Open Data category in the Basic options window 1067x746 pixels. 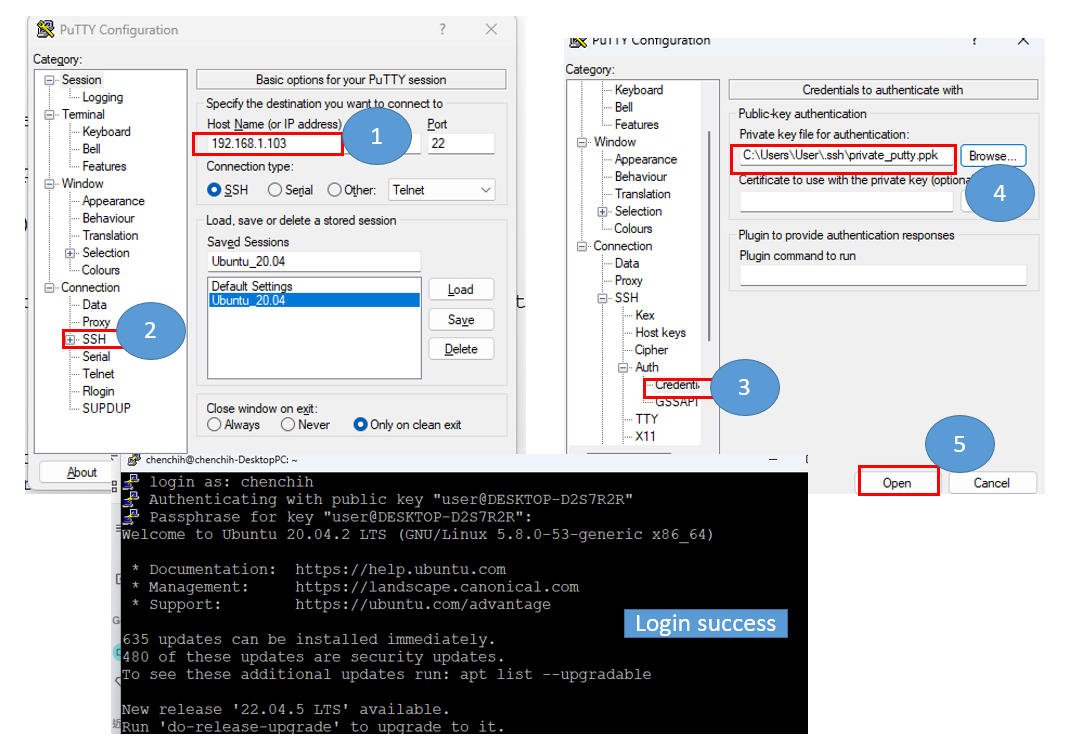[95, 305]
